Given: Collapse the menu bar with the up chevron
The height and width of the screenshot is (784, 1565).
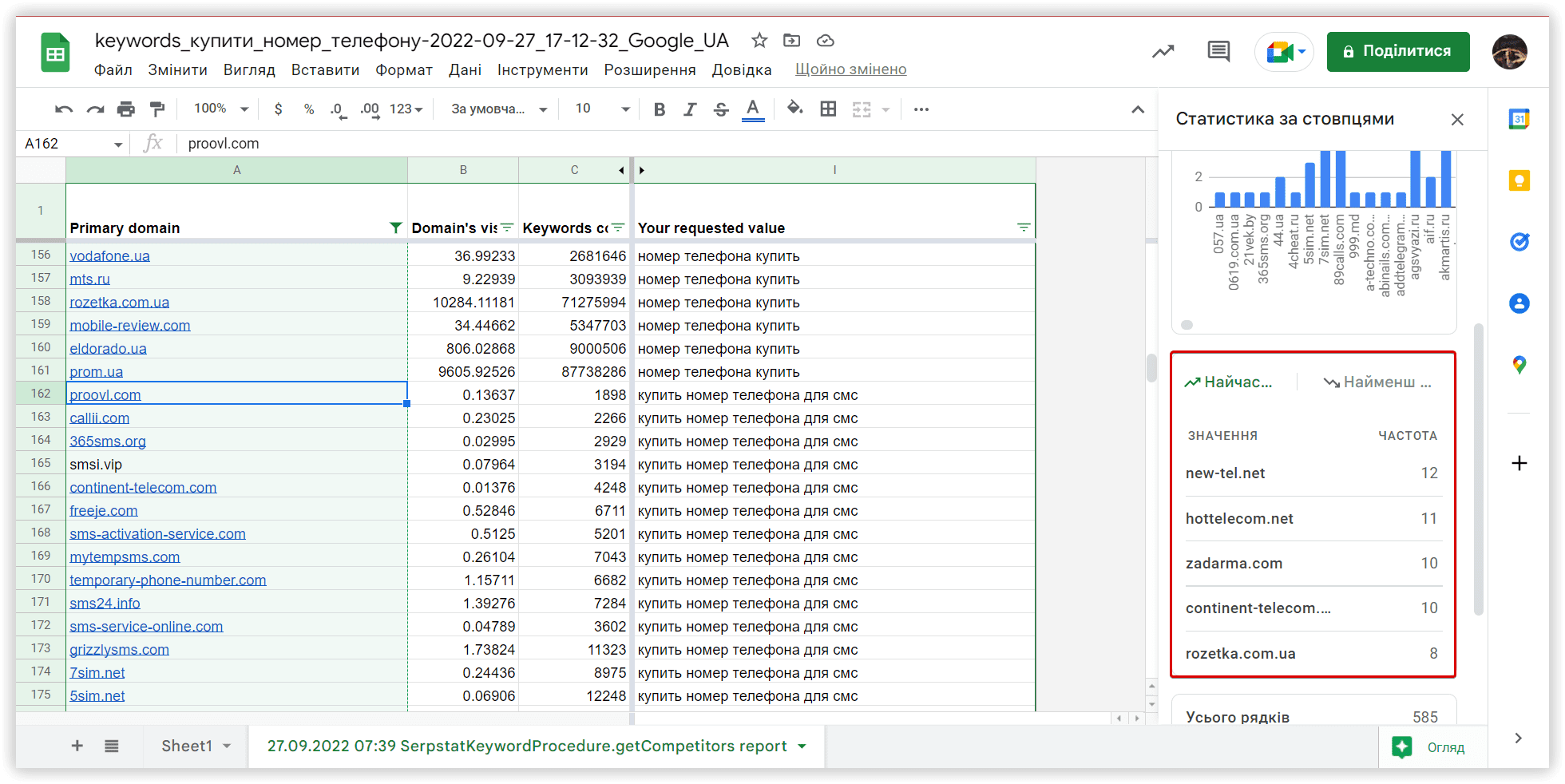Looking at the screenshot, I should click(1138, 109).
